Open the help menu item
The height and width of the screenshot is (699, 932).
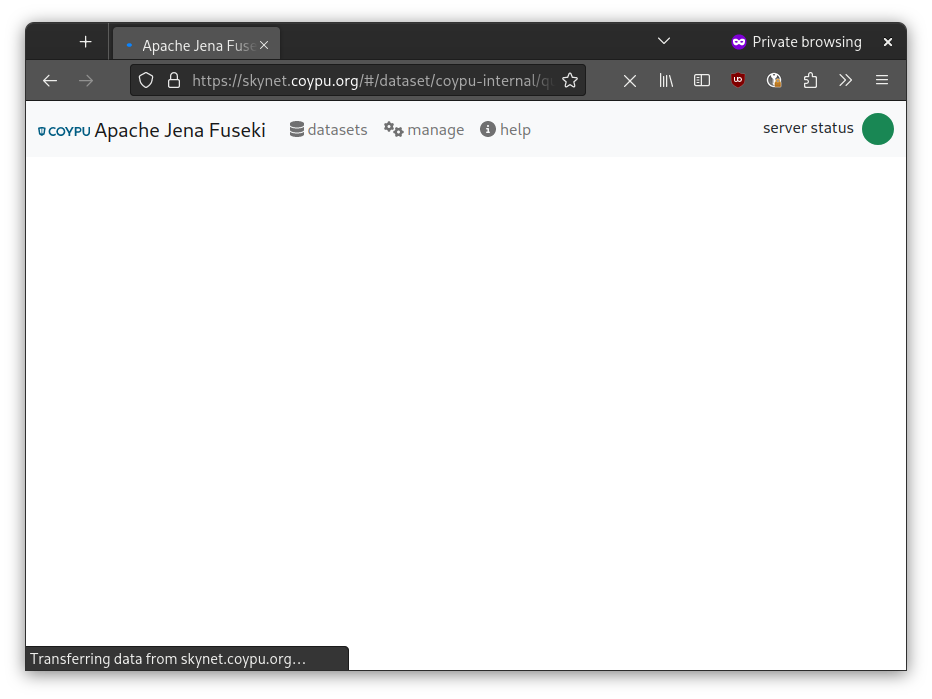[x=505, y=129]
